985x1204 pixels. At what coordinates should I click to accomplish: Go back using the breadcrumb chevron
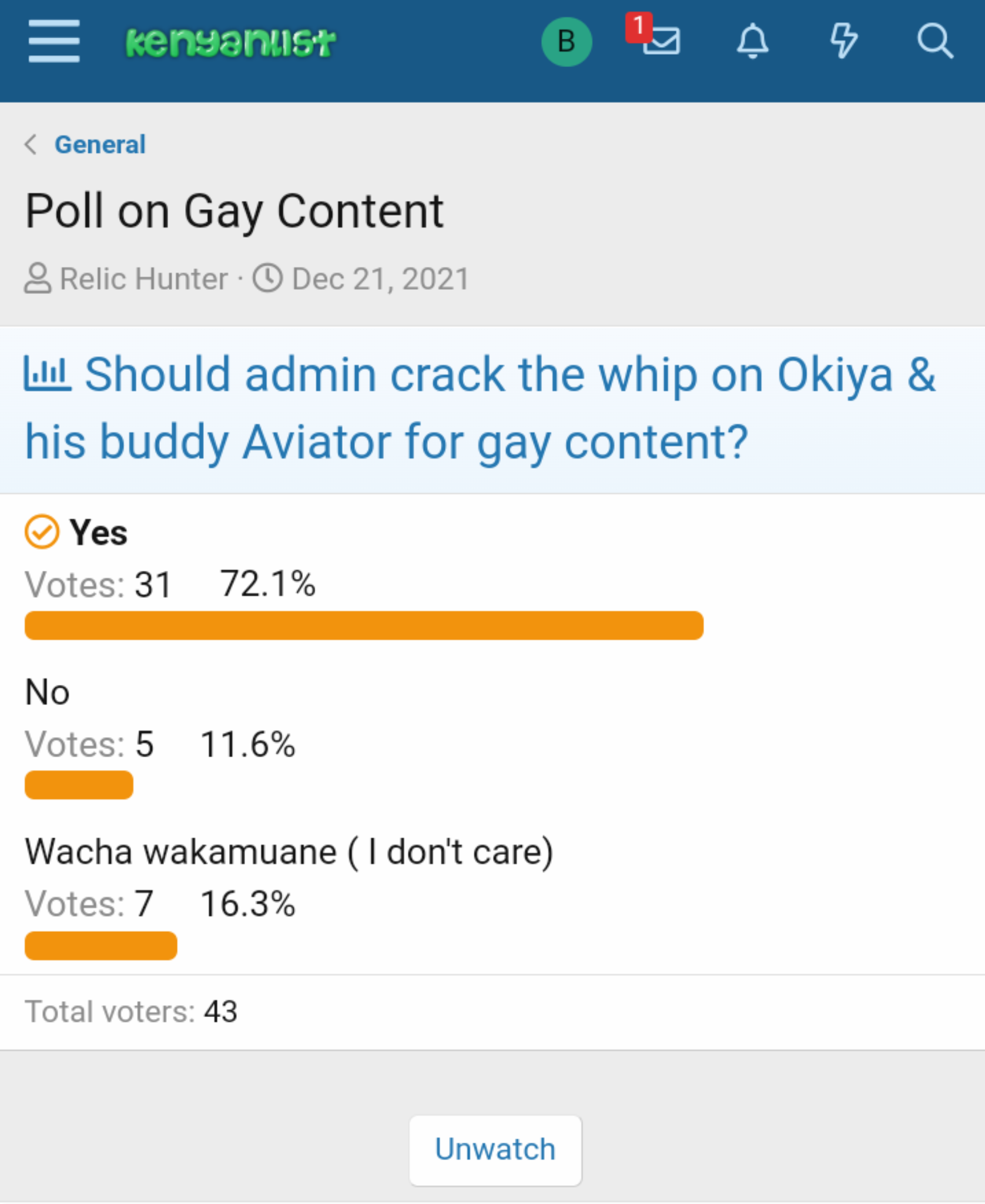(x=31, y=144)
